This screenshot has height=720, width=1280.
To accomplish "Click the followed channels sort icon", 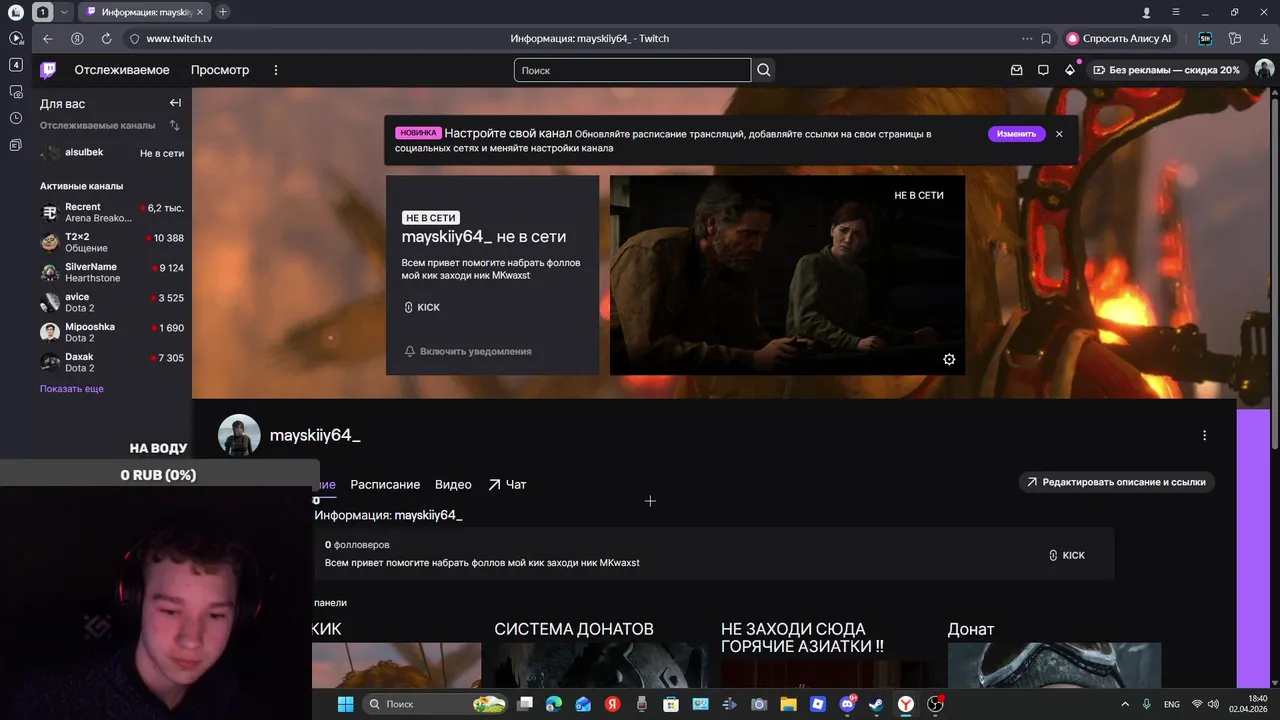I will click(x=174, y=126).
